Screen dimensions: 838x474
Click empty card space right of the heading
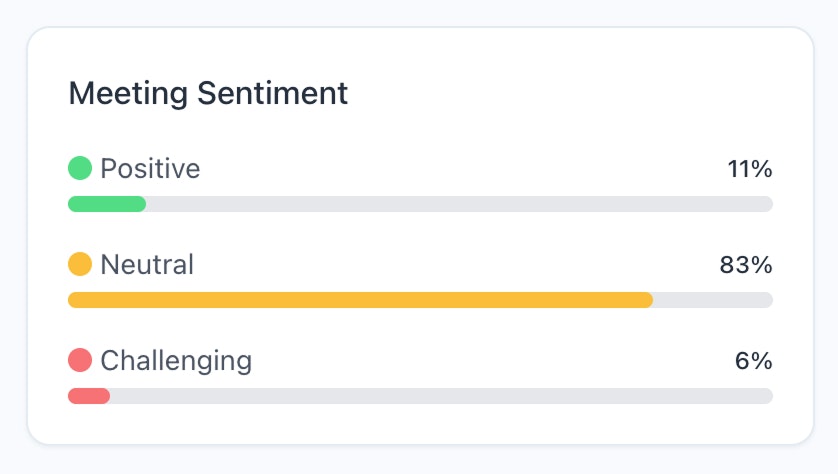[x=580, y=93]
